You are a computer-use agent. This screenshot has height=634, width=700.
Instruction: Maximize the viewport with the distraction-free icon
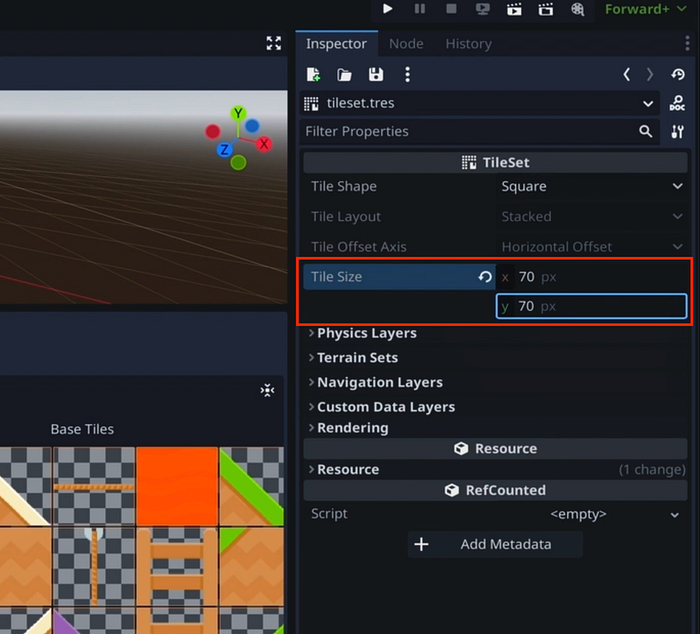274,43
